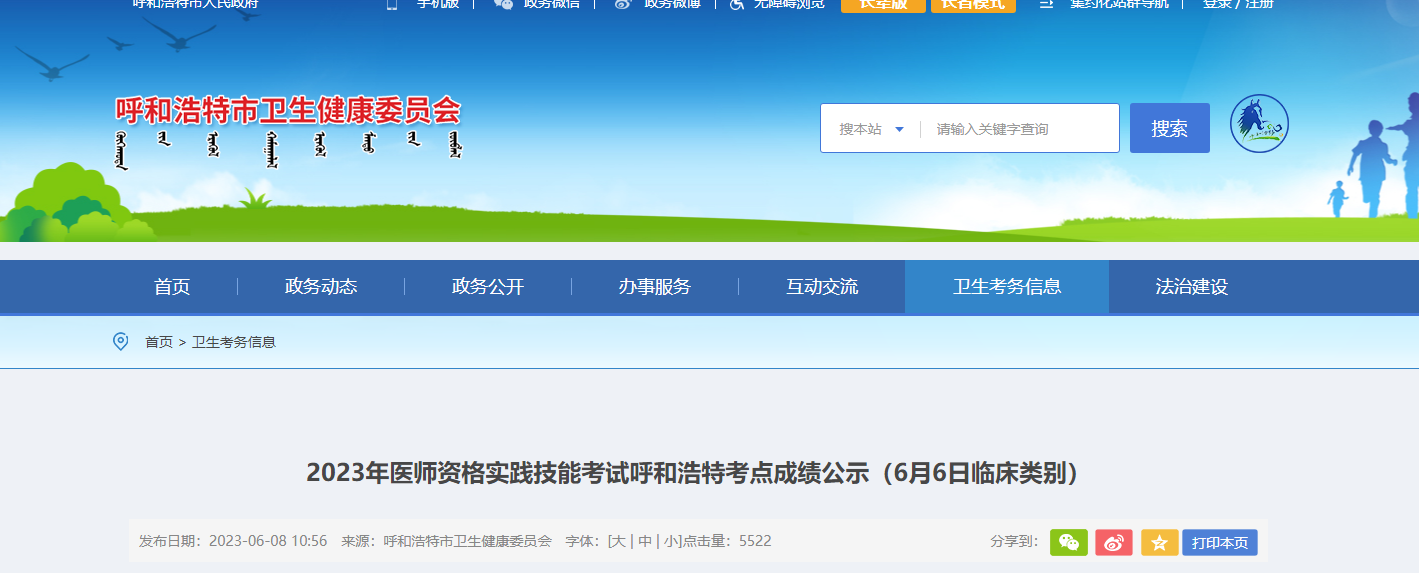Click the 登录 / 注册 link
Screen dimensions: 1419x573
pos(1238,4)
